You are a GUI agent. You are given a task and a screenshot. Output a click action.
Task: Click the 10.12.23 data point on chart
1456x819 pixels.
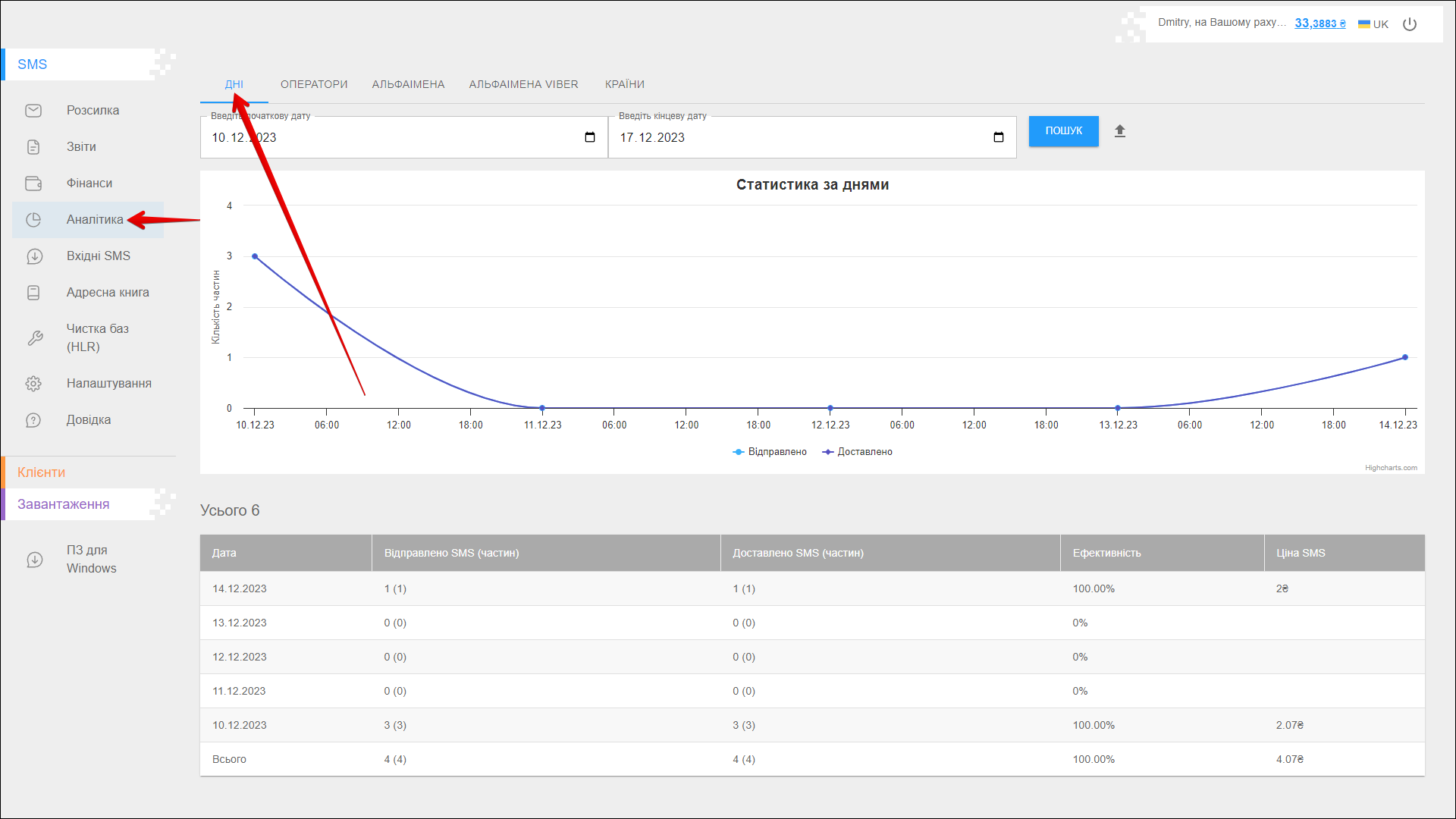click(255, 256)
